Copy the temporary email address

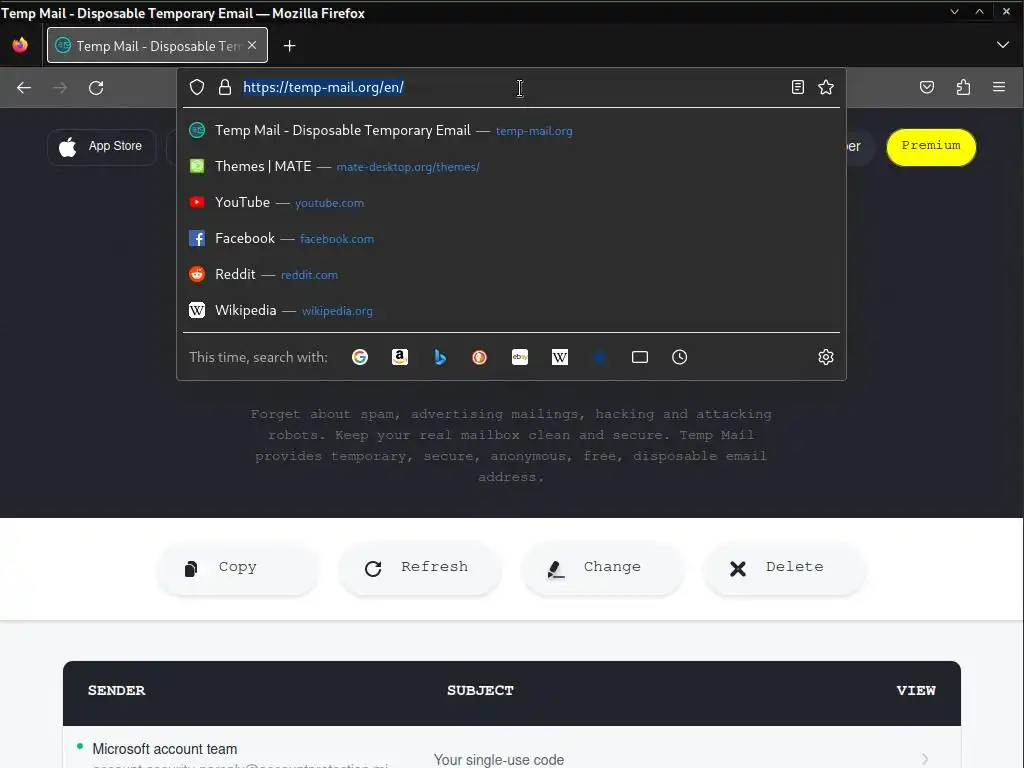click(238, 568)
